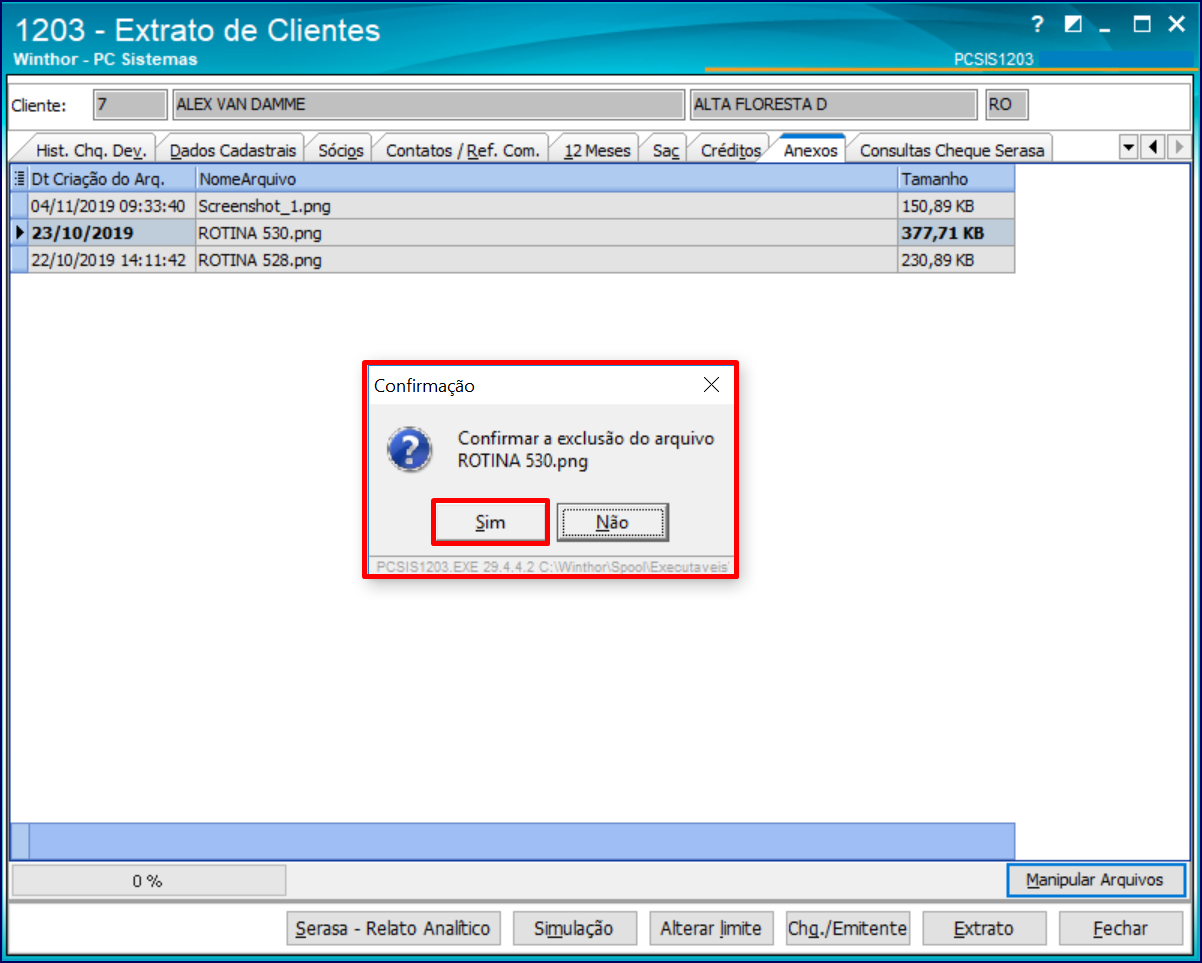Click the client code field showing 7
The width and height of the screenshot is (1202, 963).
[x=130, y=105]
